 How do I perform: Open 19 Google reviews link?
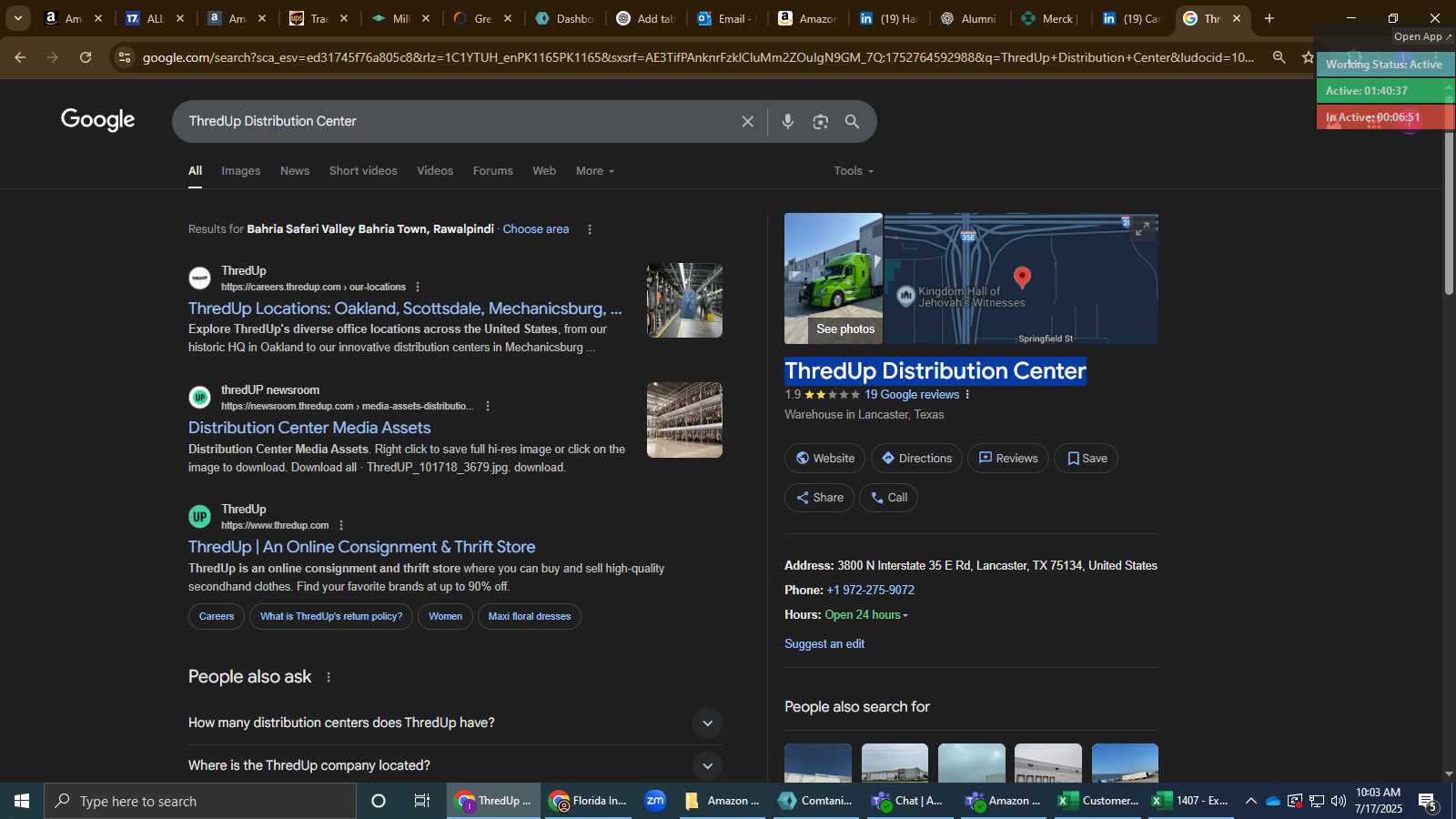click(x=912, y=395)
